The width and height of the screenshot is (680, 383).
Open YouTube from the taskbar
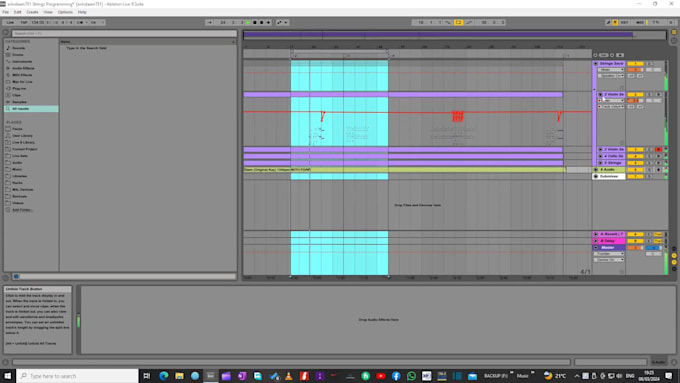coord(381,376)
